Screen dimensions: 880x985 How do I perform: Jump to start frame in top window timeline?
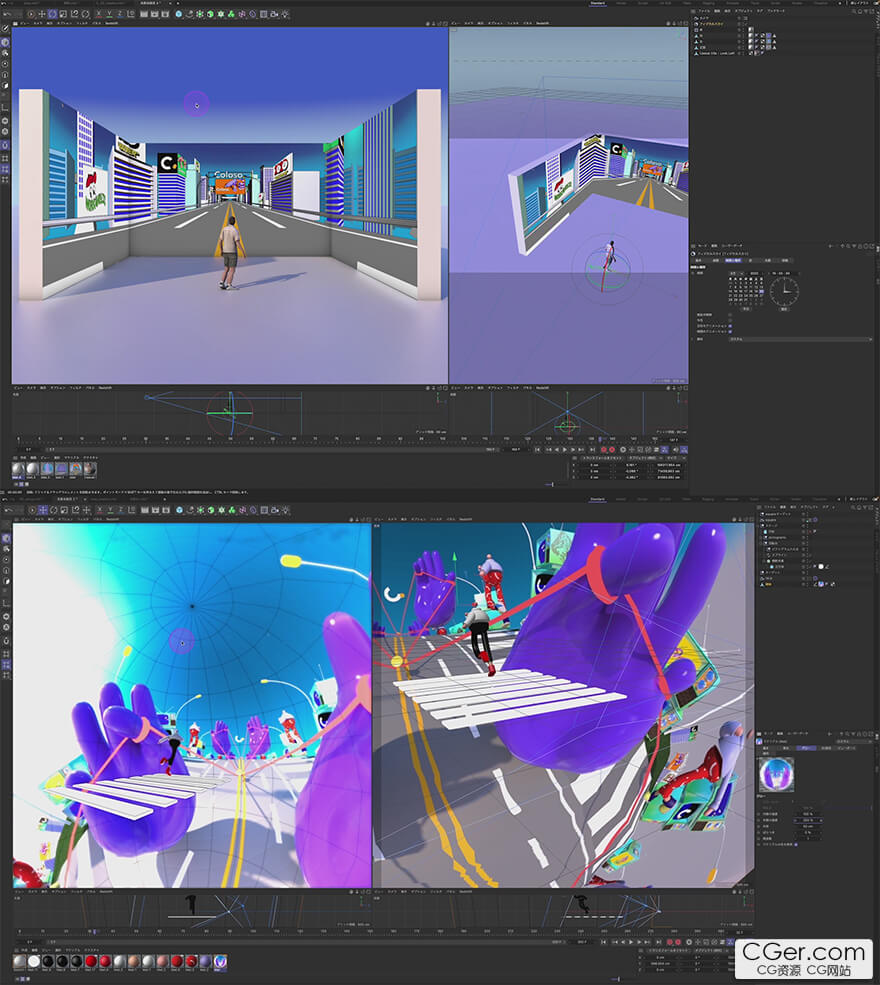[x=537, y=450]
